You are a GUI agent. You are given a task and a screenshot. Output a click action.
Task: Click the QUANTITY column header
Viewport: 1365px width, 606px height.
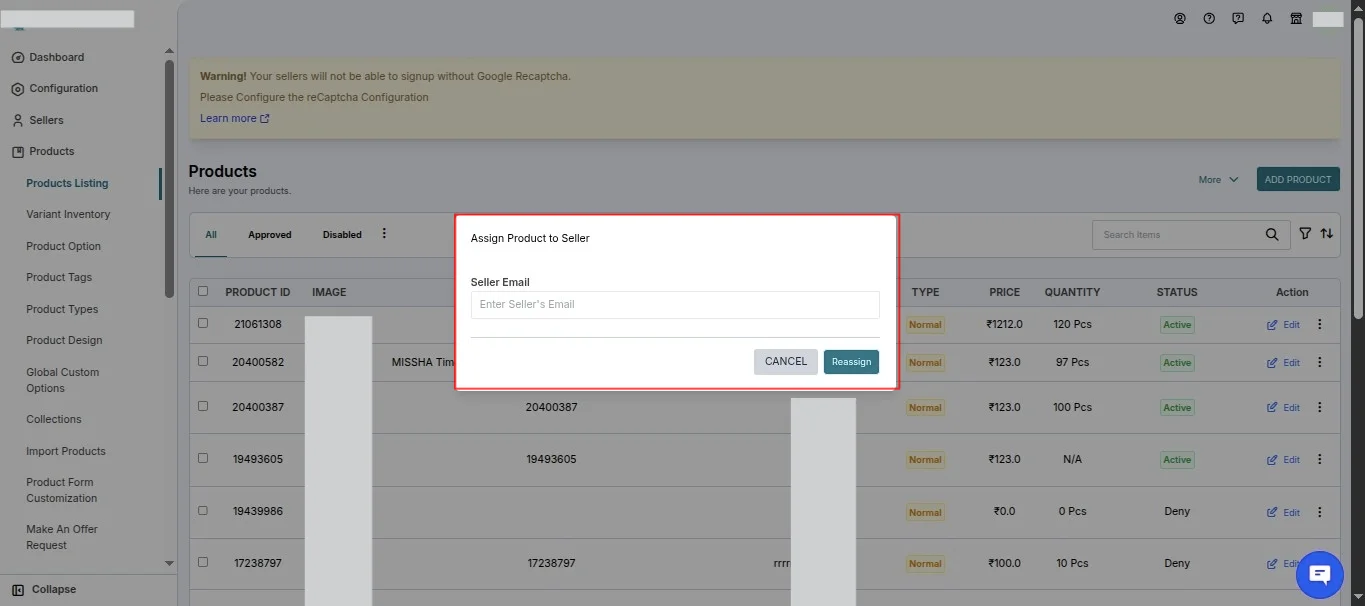pyautogui.click(x=1072, y=292)
